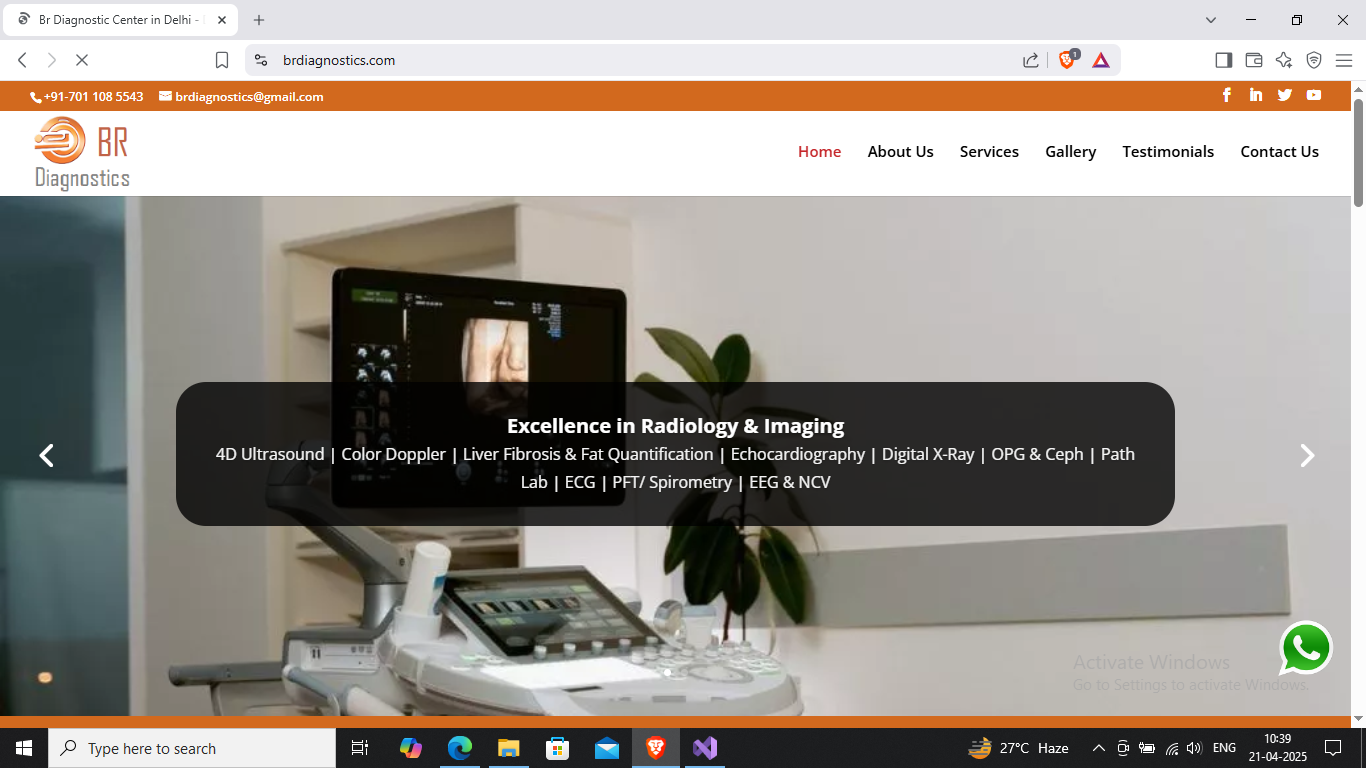Click the share icon in address bar
The image size is (1366, 768).
(1031, 60)
